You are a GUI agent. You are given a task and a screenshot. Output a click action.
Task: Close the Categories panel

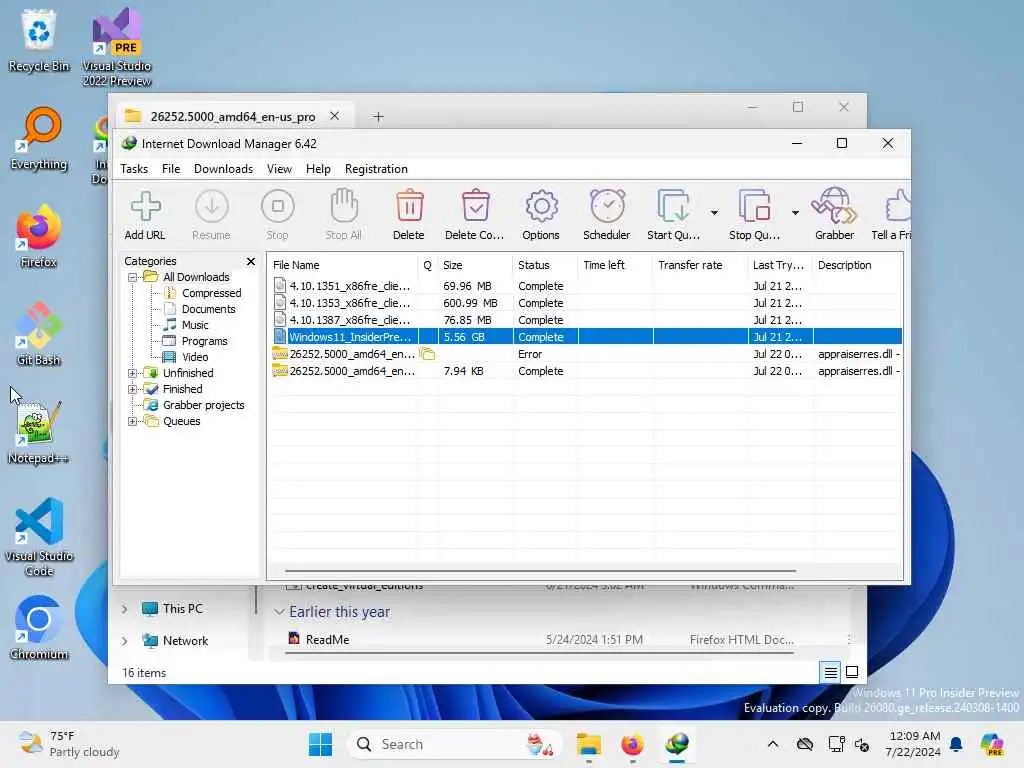coord(251,262)
